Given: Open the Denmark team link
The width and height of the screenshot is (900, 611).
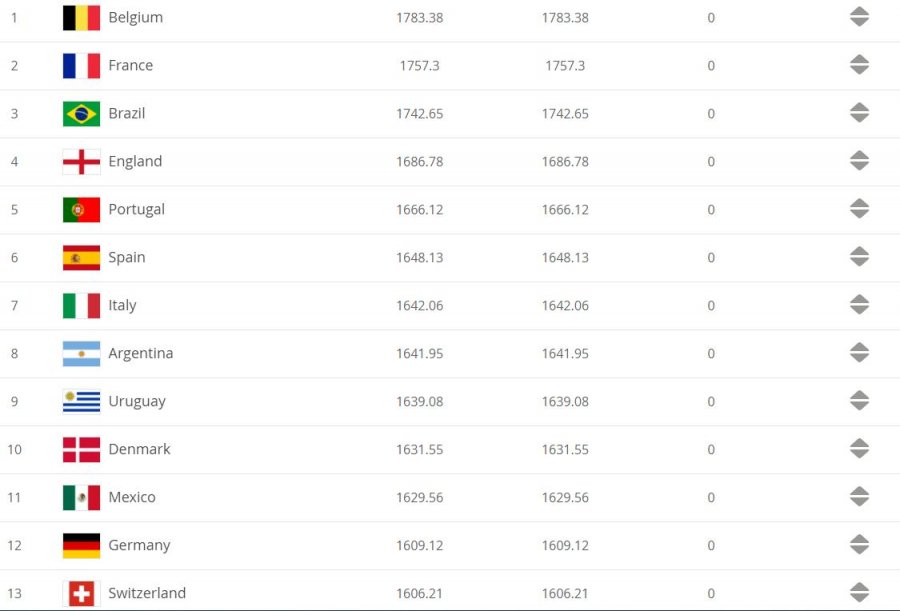Looking at the screenshot, I should click(139, 449).
